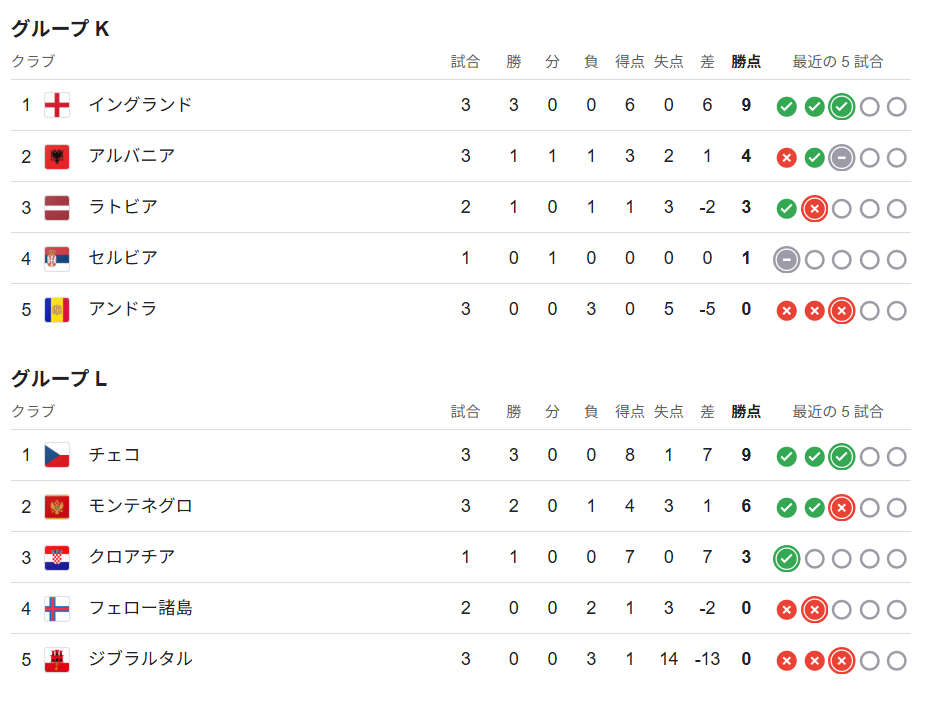This screenshot has height=702, width=925.
Task: Click the Albania flag icon
Action: click(x=57, y=157)
